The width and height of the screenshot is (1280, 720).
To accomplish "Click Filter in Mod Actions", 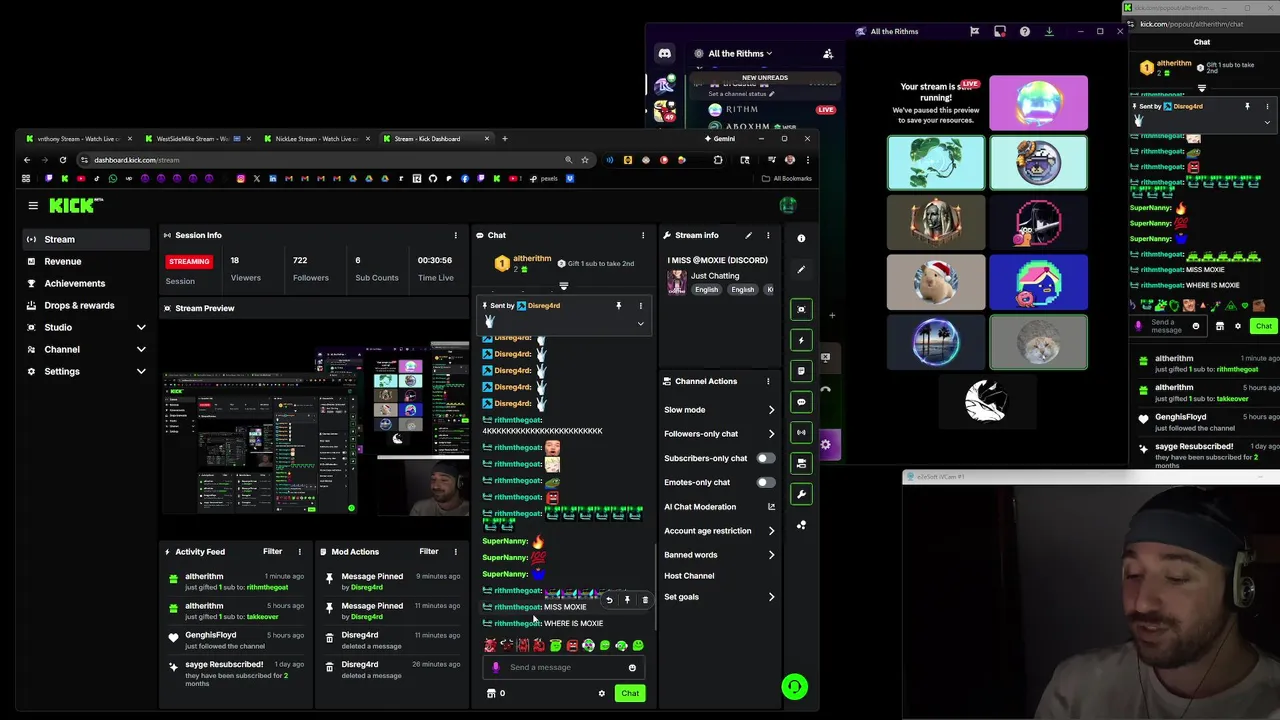I will [429, 551].
